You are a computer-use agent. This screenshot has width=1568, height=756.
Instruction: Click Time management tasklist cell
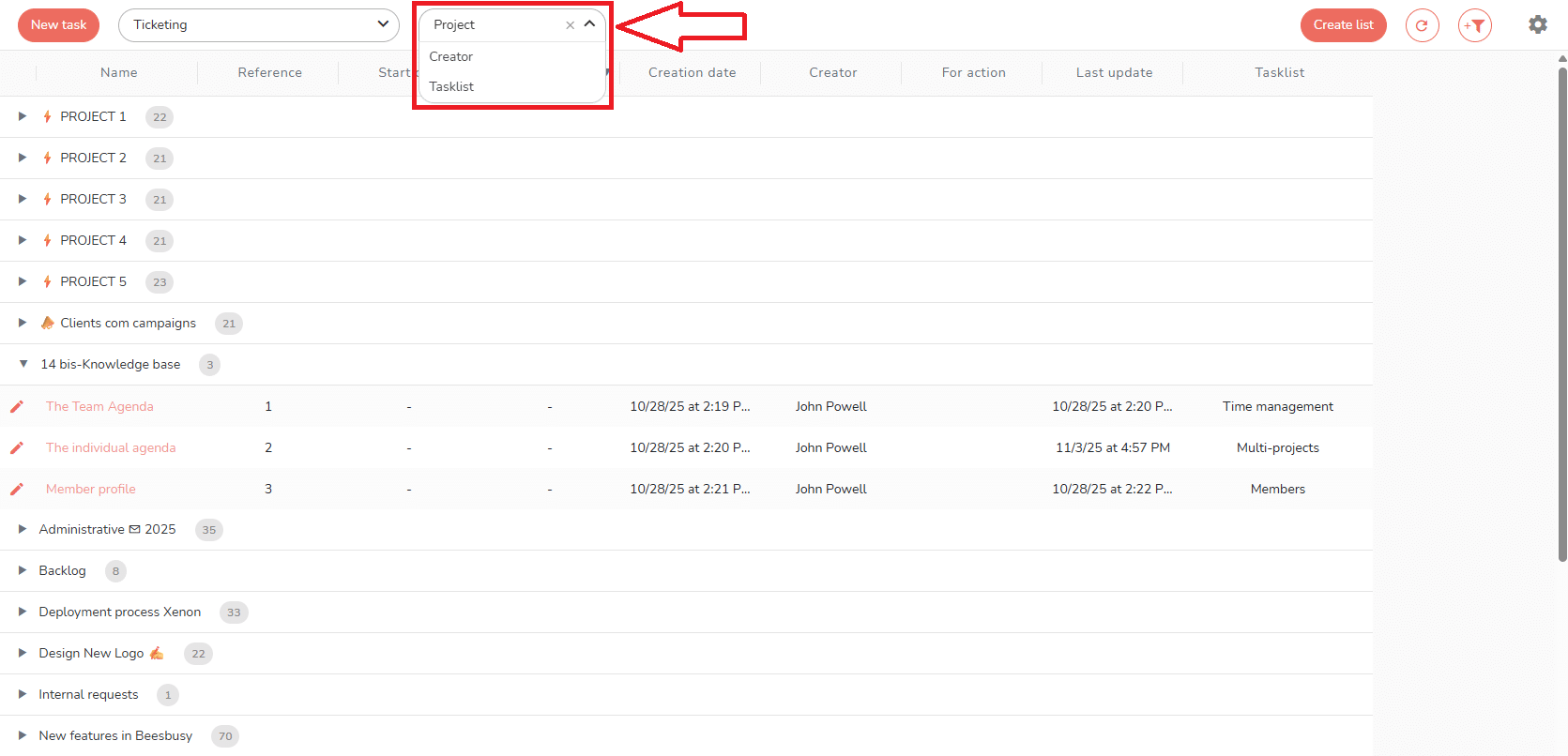pyautogui.click(x=1278, y=406)
